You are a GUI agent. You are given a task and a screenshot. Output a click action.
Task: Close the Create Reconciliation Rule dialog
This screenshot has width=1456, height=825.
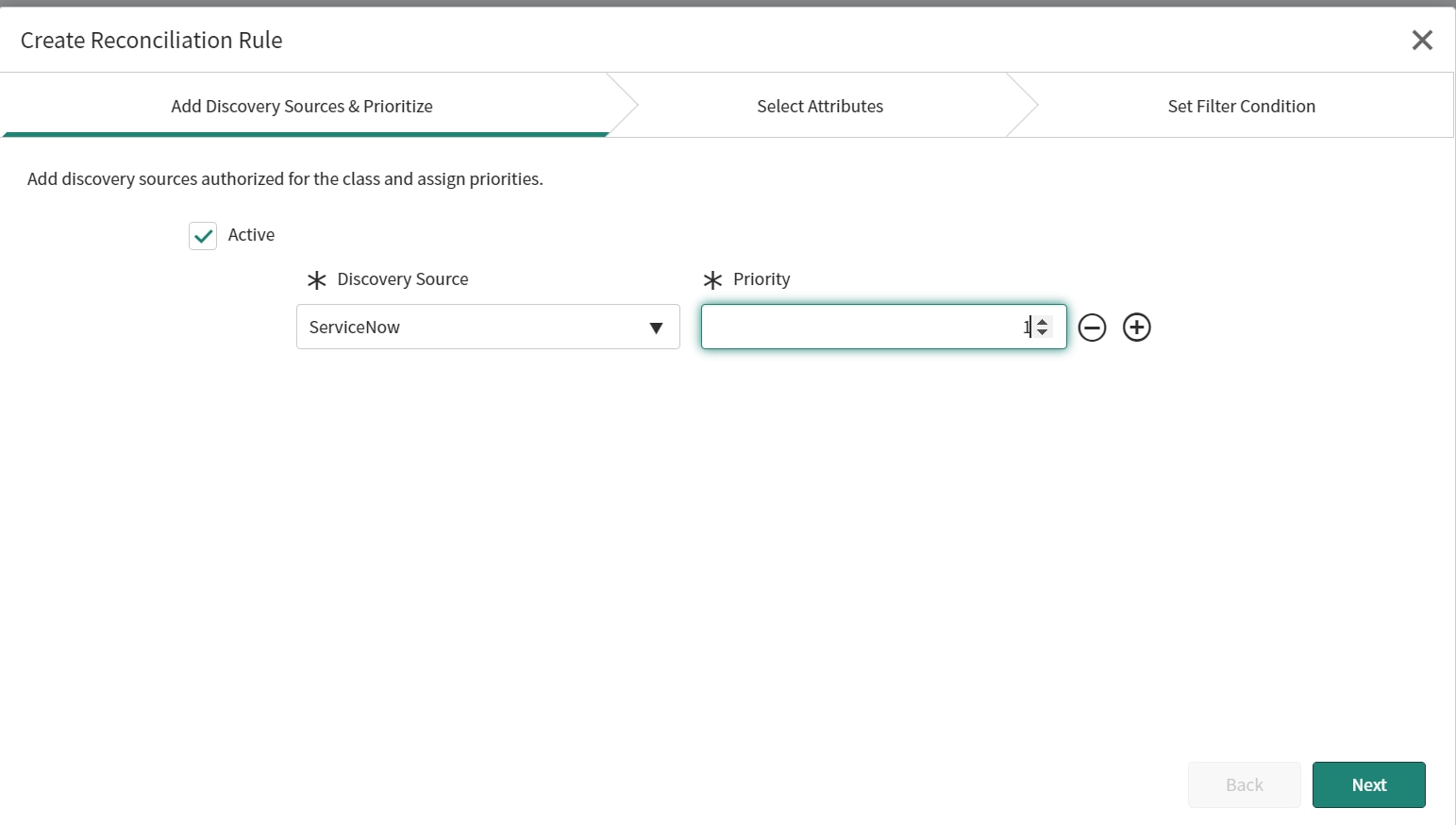tap(1422, 40)
